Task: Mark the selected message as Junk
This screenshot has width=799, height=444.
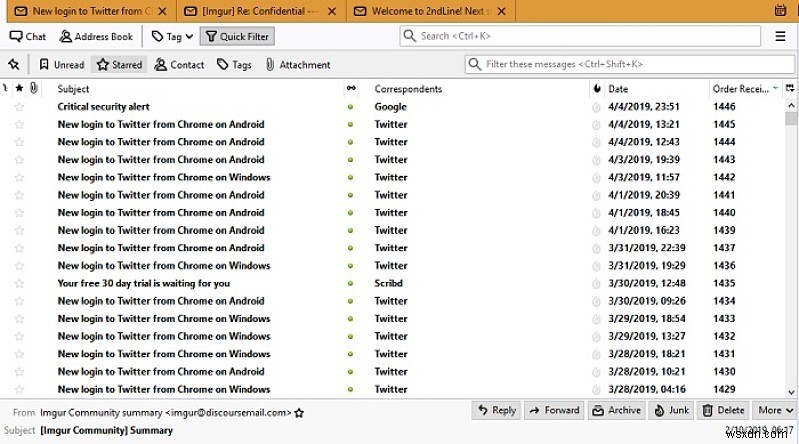Action: 672,410
